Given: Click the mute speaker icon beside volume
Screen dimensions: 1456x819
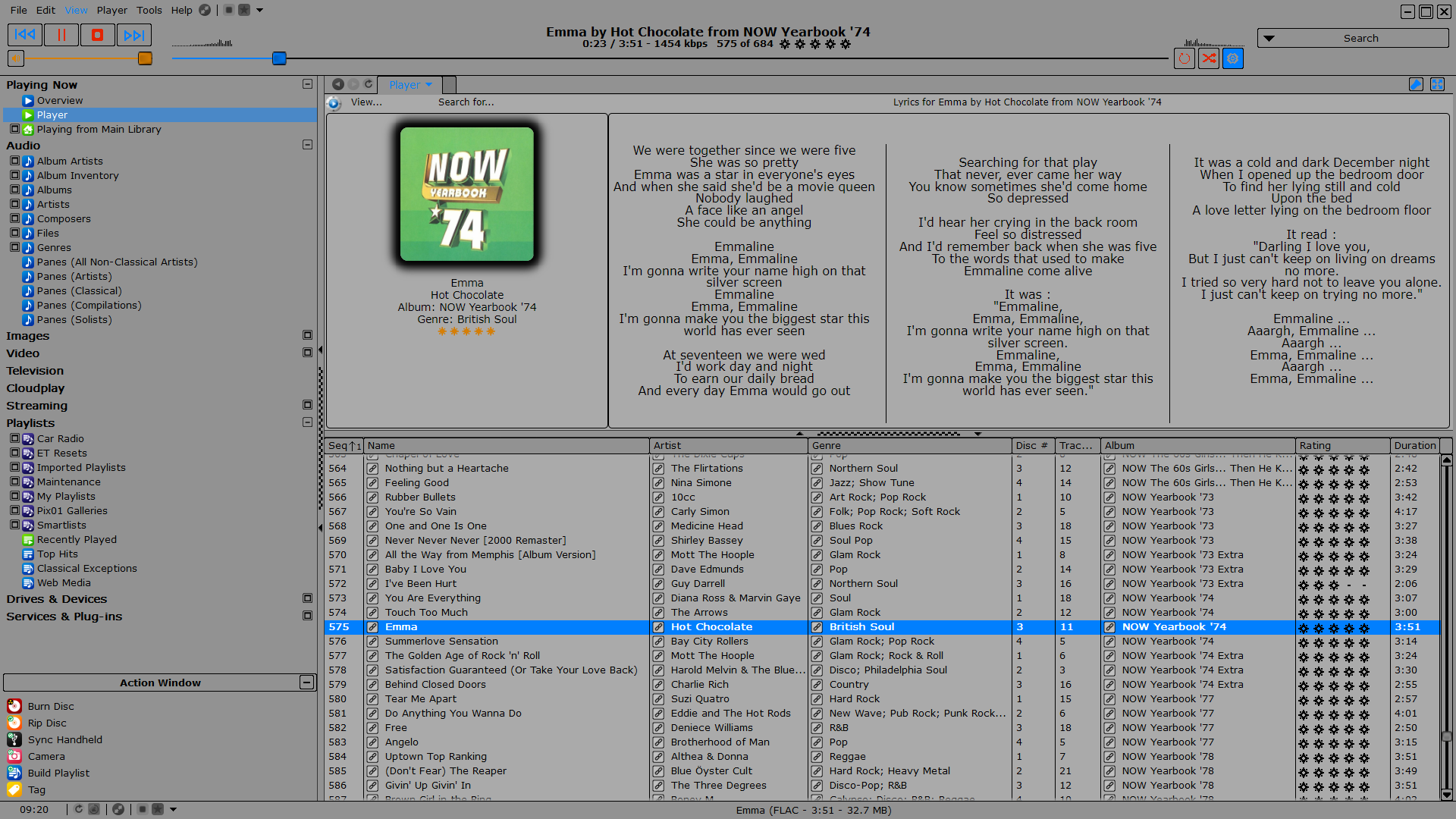Looking at the screenshot, I should coord(15,58).
